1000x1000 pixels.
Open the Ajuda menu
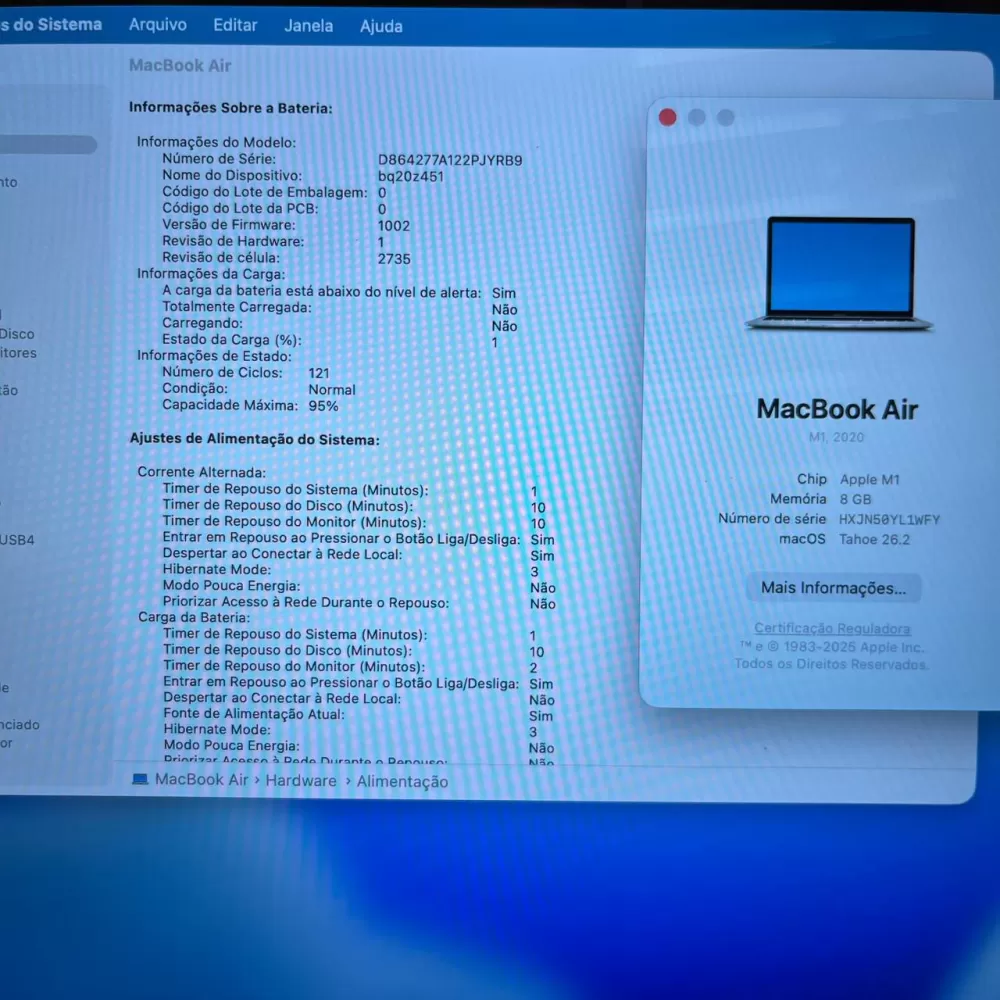[x=381, y=26]
